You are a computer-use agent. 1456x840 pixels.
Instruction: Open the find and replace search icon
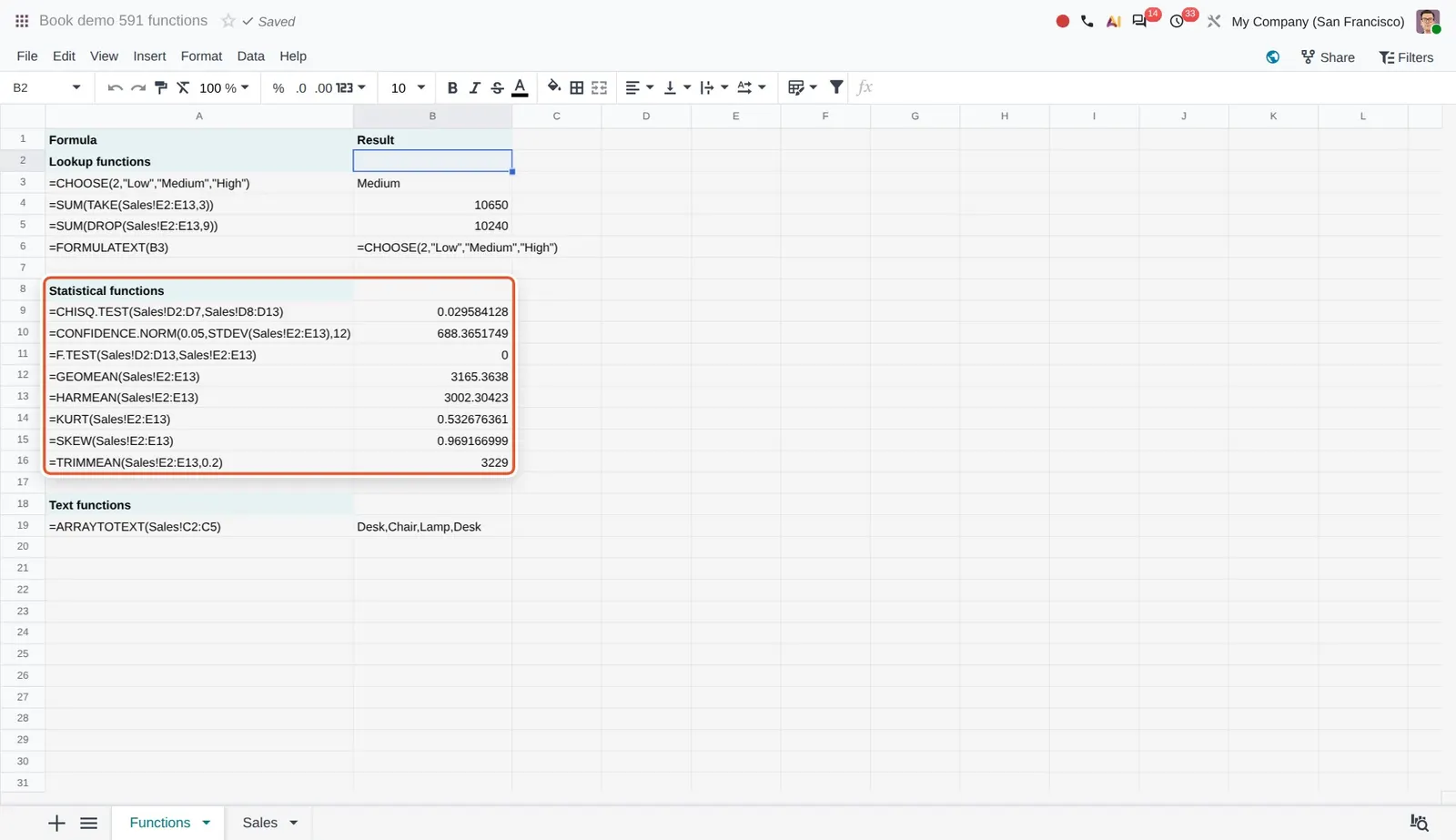click(1419, 823)
